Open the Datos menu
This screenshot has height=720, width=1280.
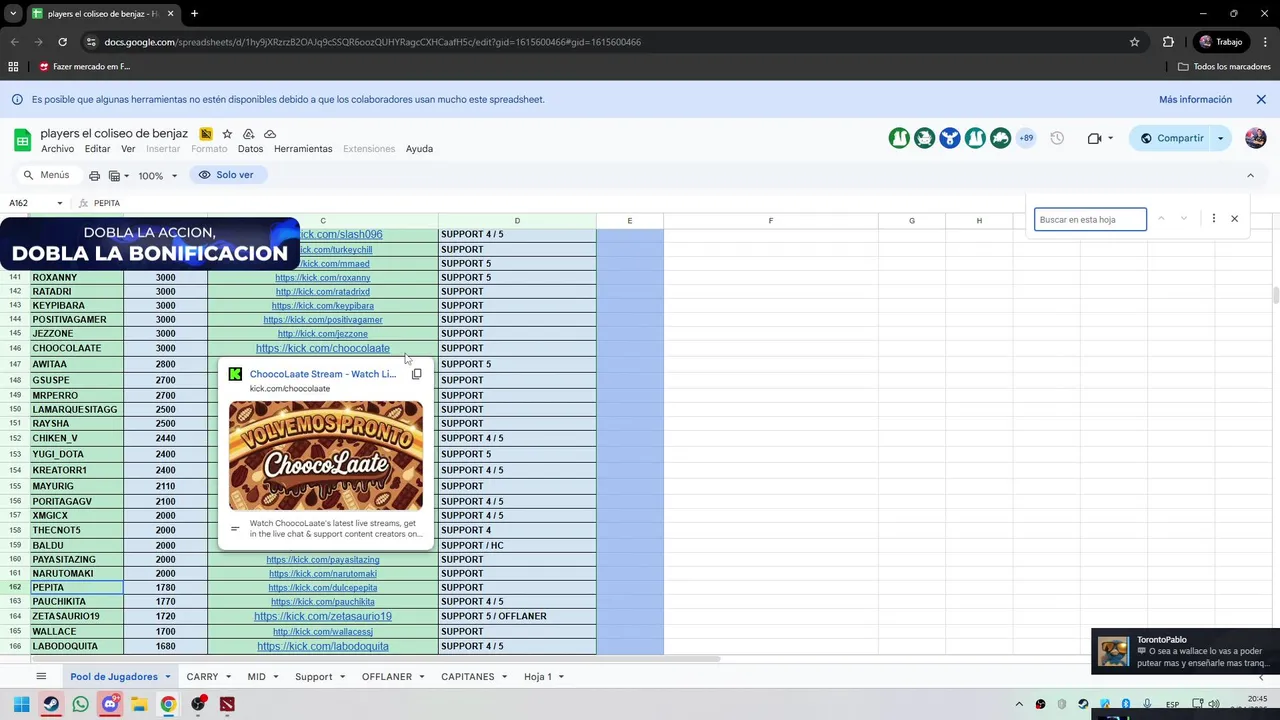[x=250, y=149]
